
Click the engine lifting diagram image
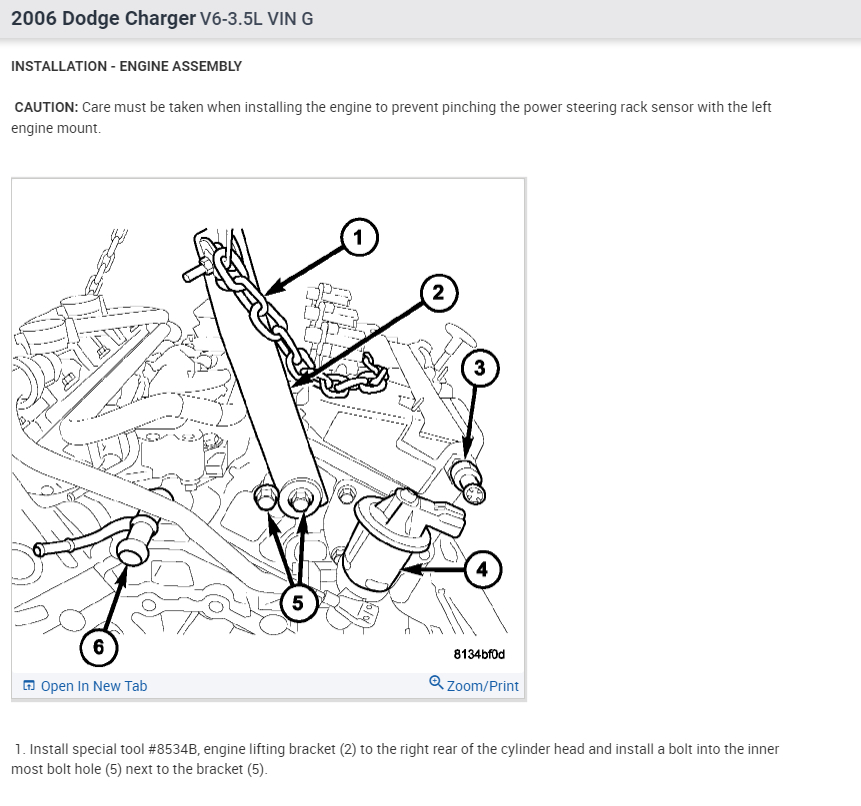point(269,426)
